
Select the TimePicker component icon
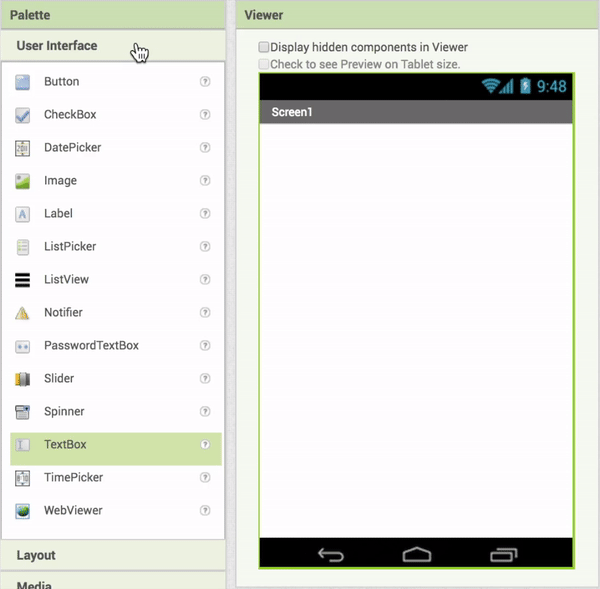click(x=23, y=478)
